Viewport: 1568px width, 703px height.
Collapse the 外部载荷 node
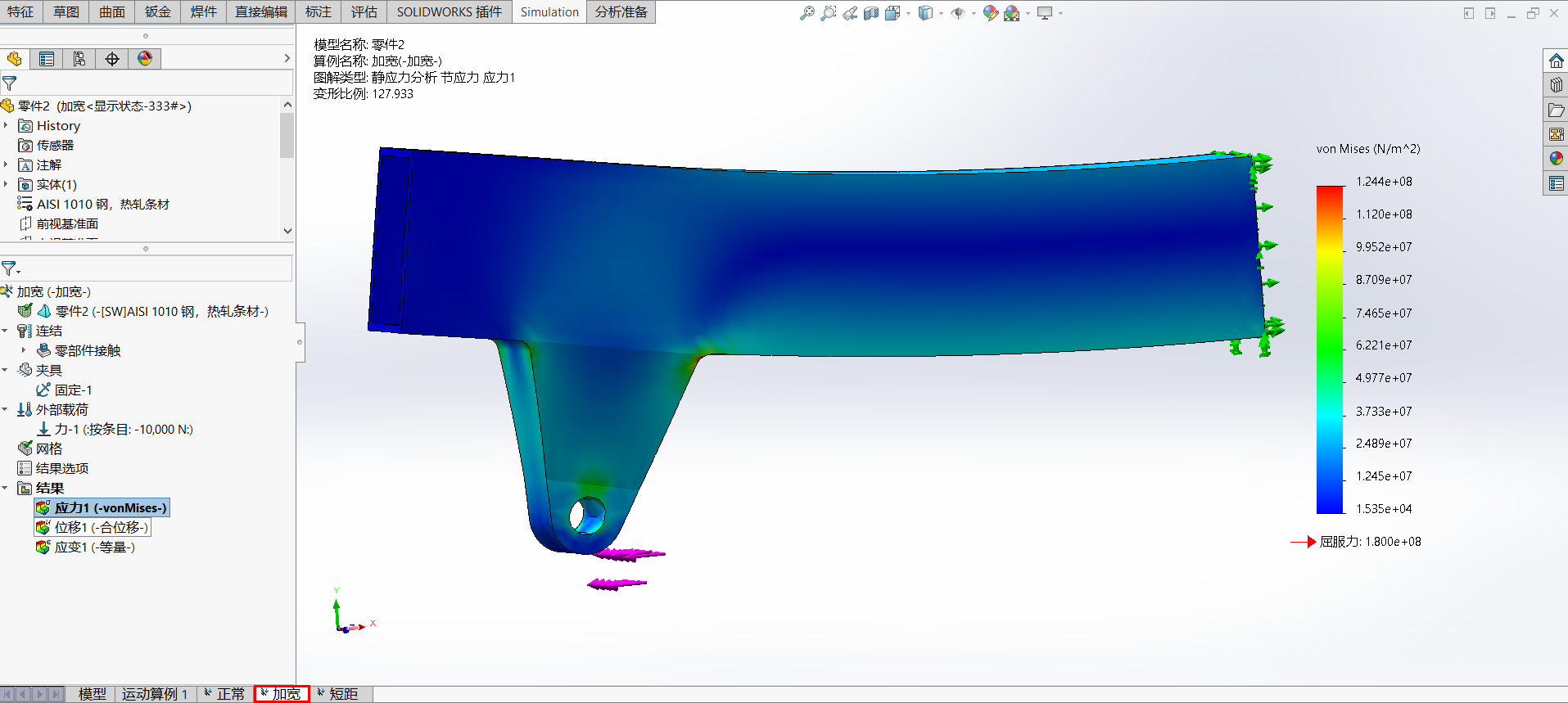coord(5,409)
